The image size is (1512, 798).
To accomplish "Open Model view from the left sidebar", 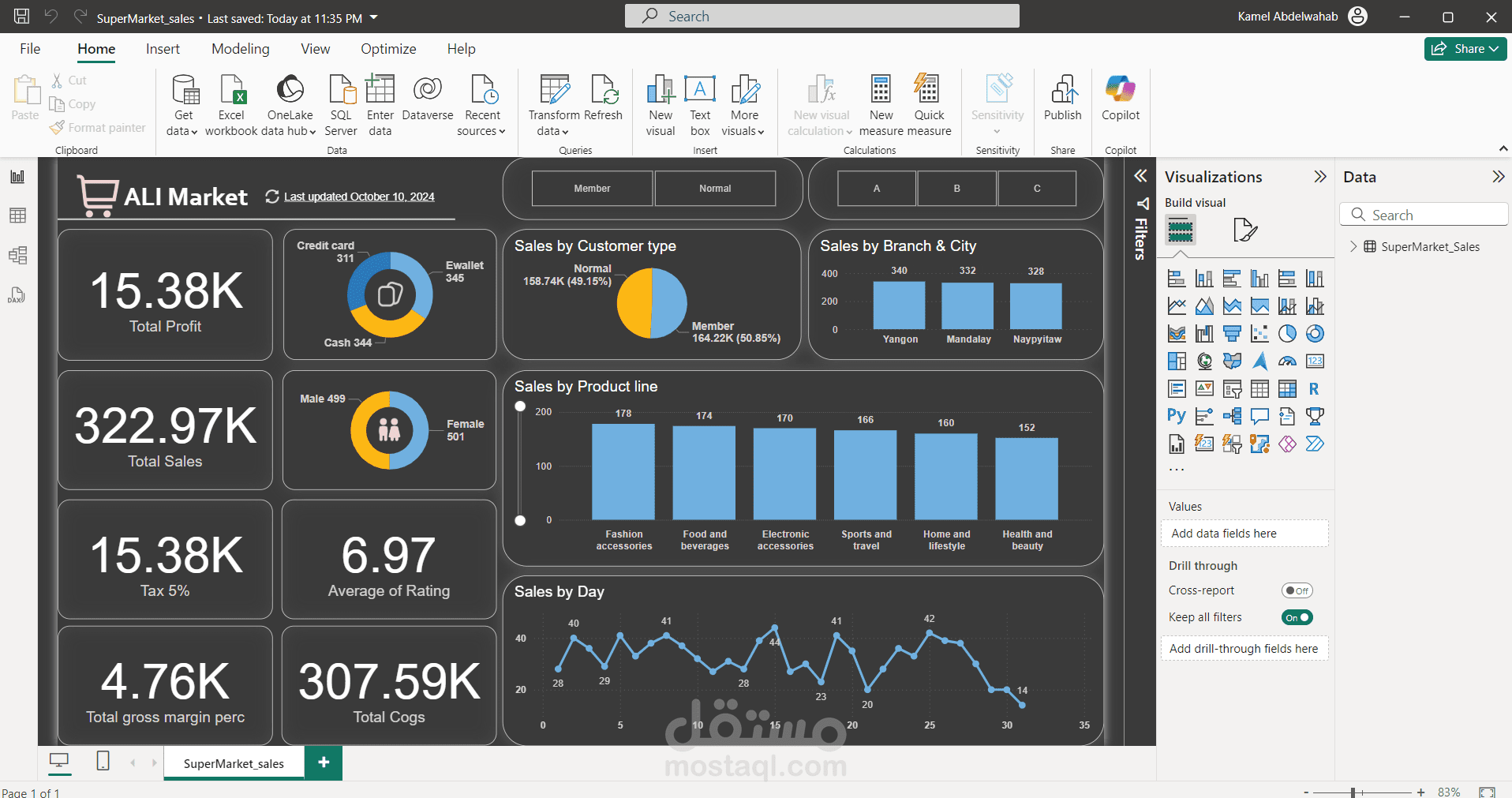I will [17, 255].
